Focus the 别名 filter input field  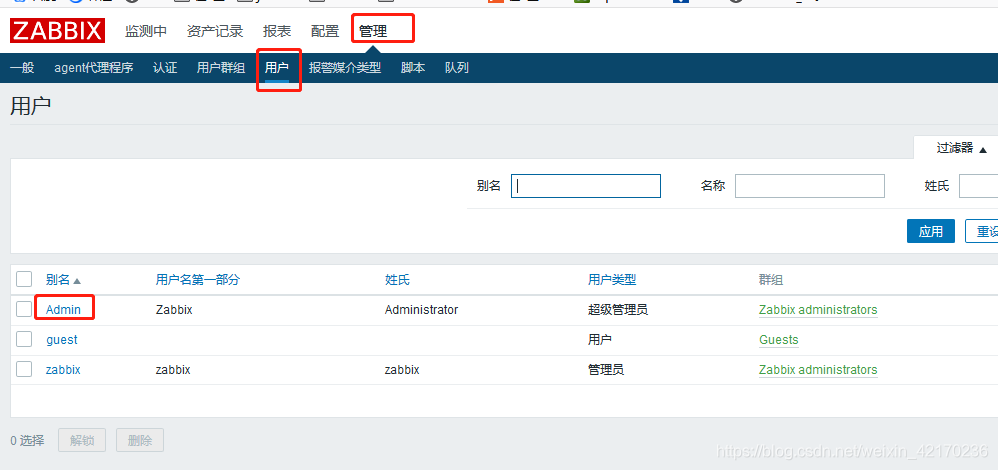click(586, 186)
